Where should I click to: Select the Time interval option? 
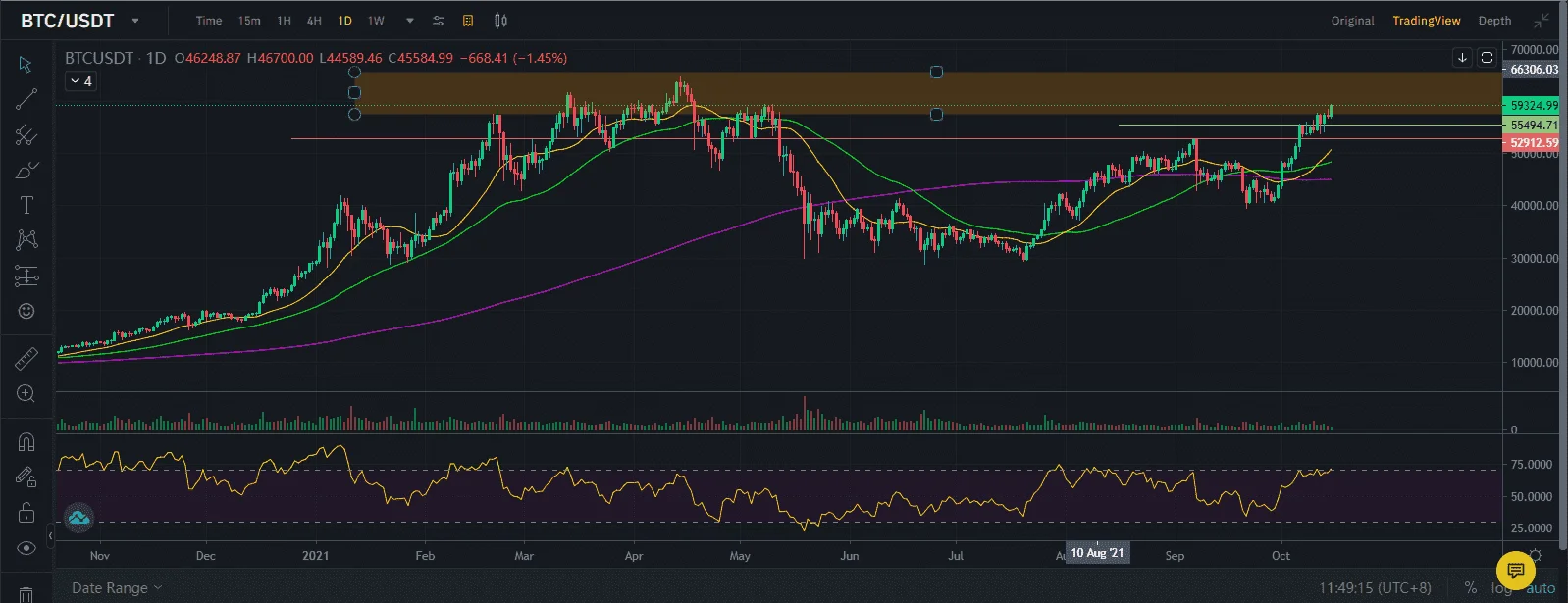tap(208, 21)
